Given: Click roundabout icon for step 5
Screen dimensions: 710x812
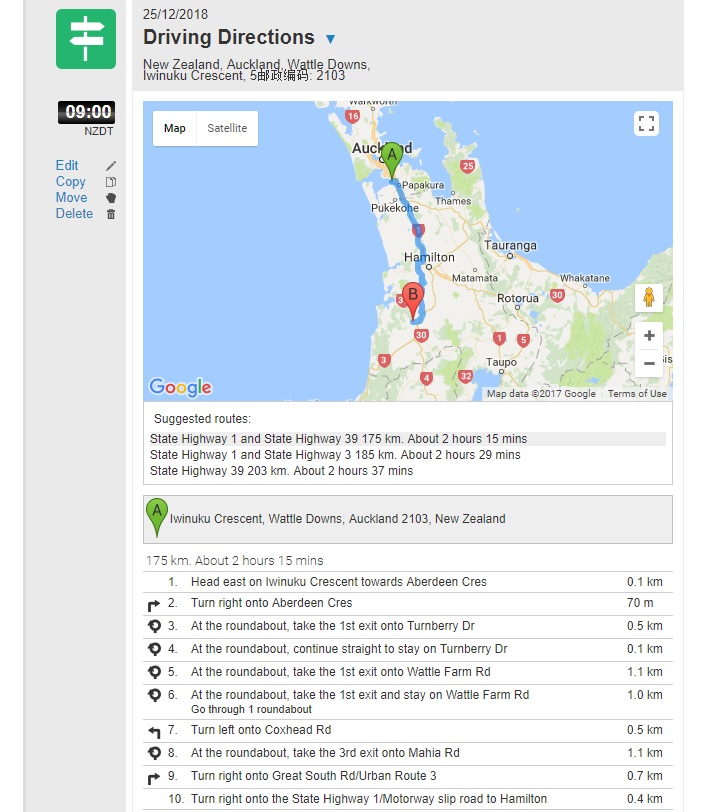Looking at the screenshot, I should pos(154,672).
